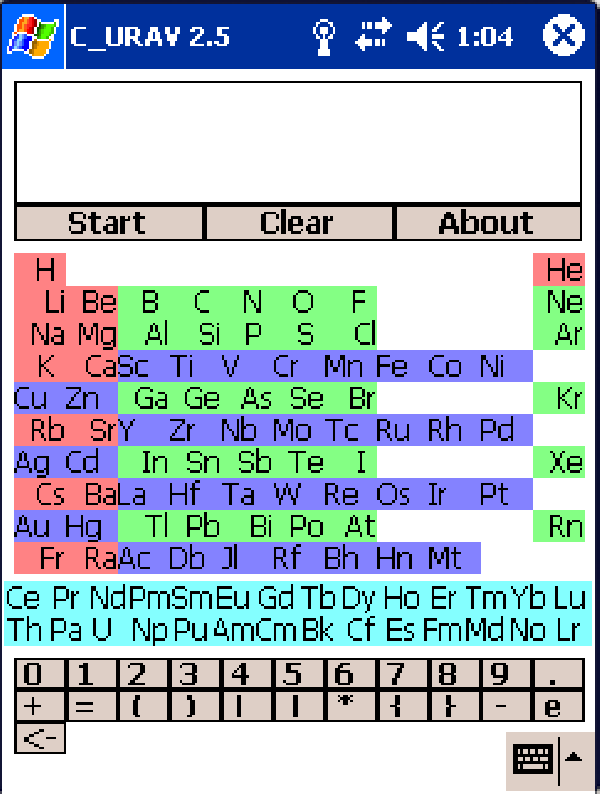Screen dimensions: 600x794
Task: Choose lawrencium Lr element
Action: 568,630
